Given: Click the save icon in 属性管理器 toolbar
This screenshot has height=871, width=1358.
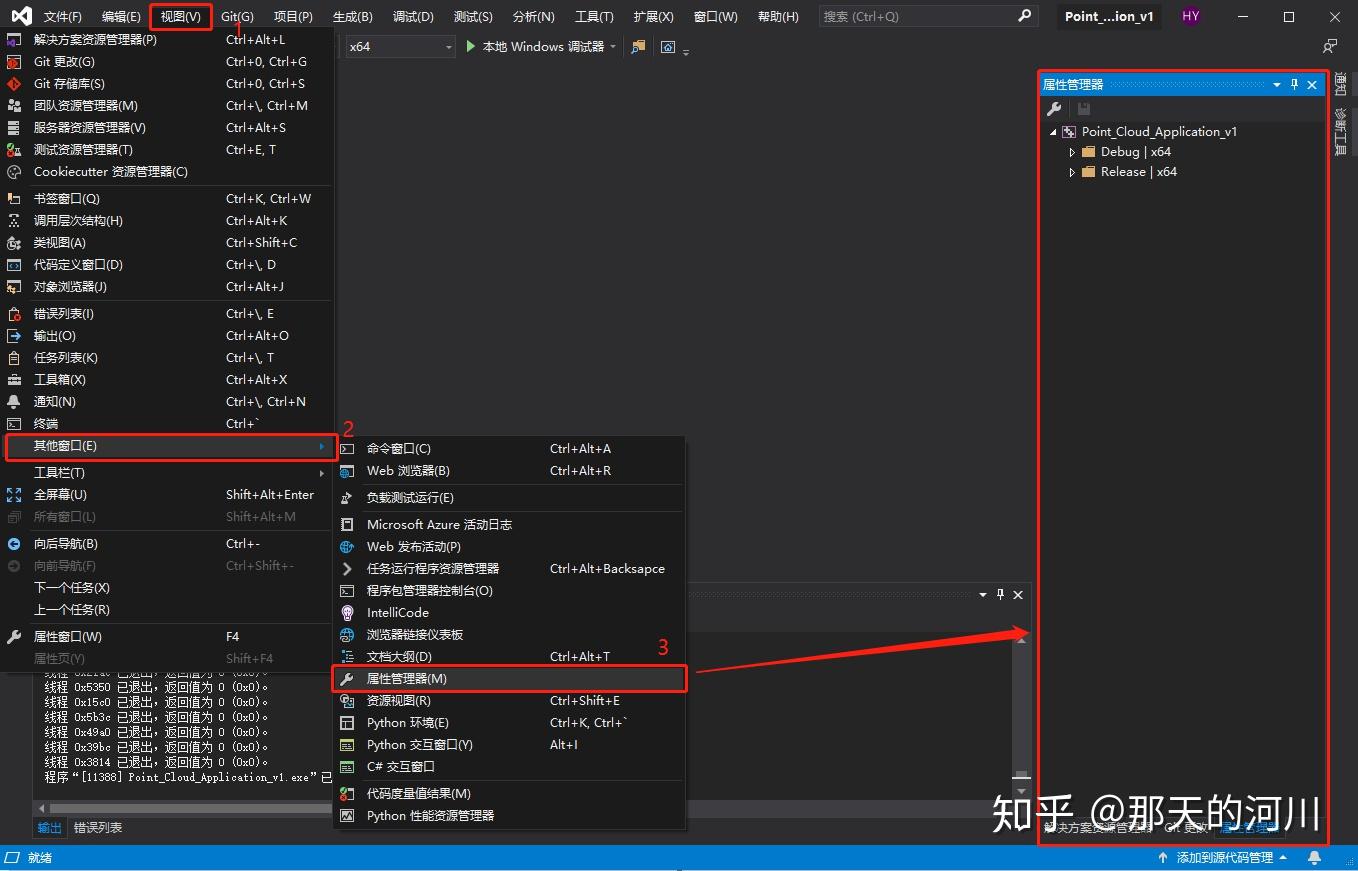Looking at the screenshot, I should [x=1082, y=107].
